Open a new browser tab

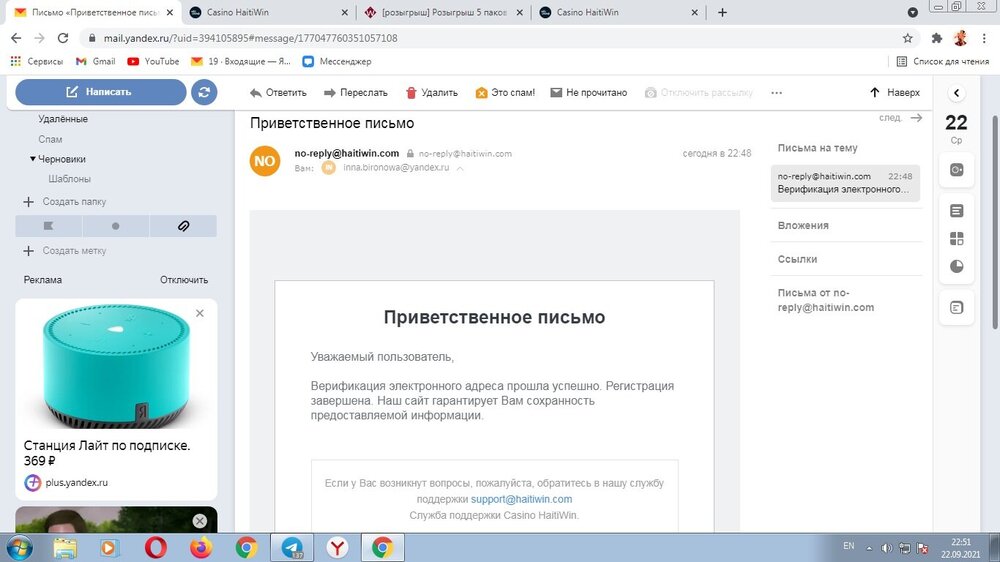point(722,12)
